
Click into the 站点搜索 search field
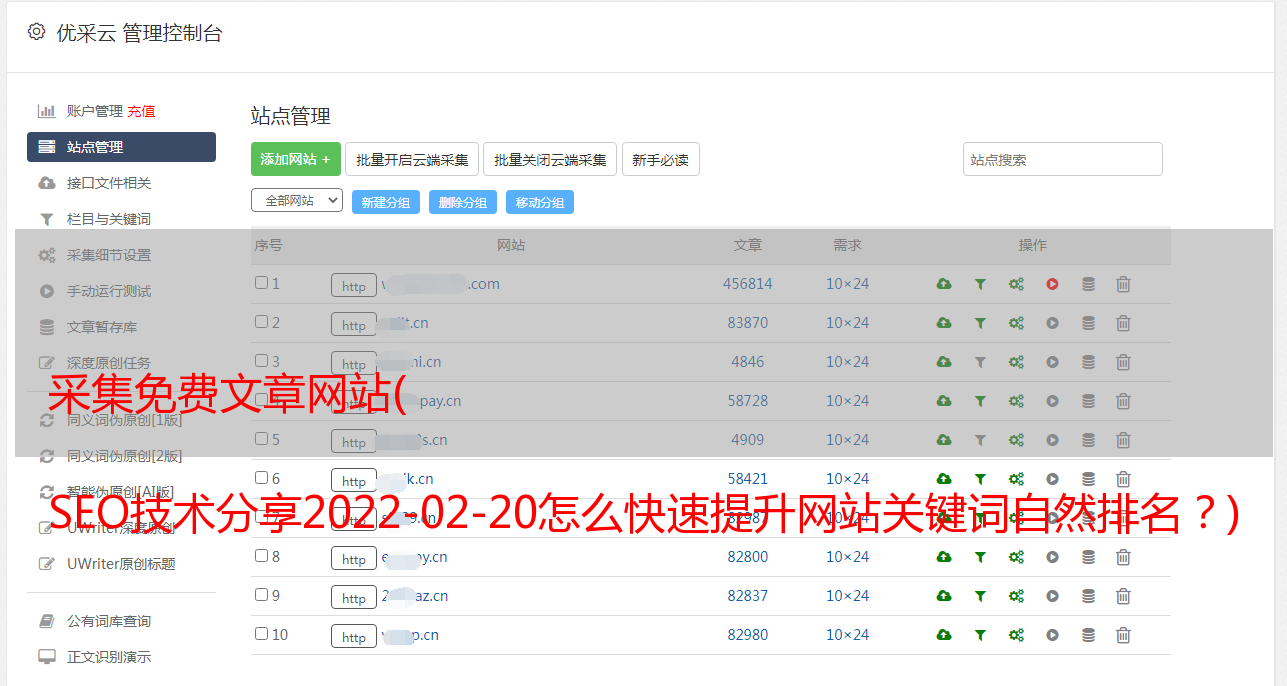[1063, 159]
